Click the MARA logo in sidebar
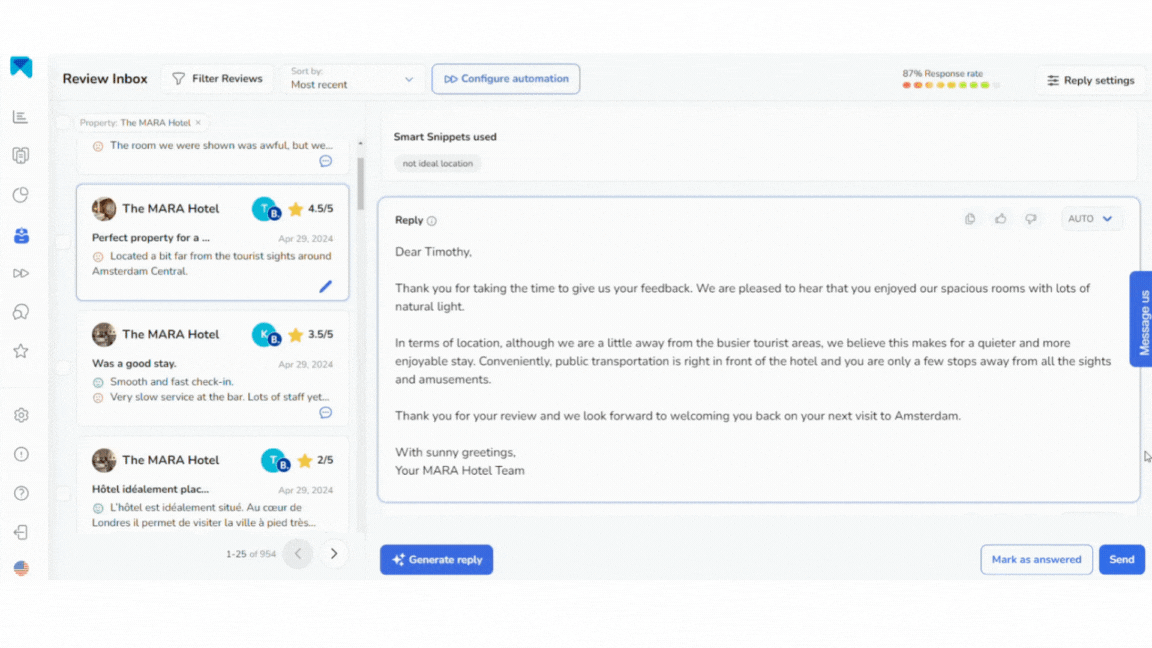 21,67
